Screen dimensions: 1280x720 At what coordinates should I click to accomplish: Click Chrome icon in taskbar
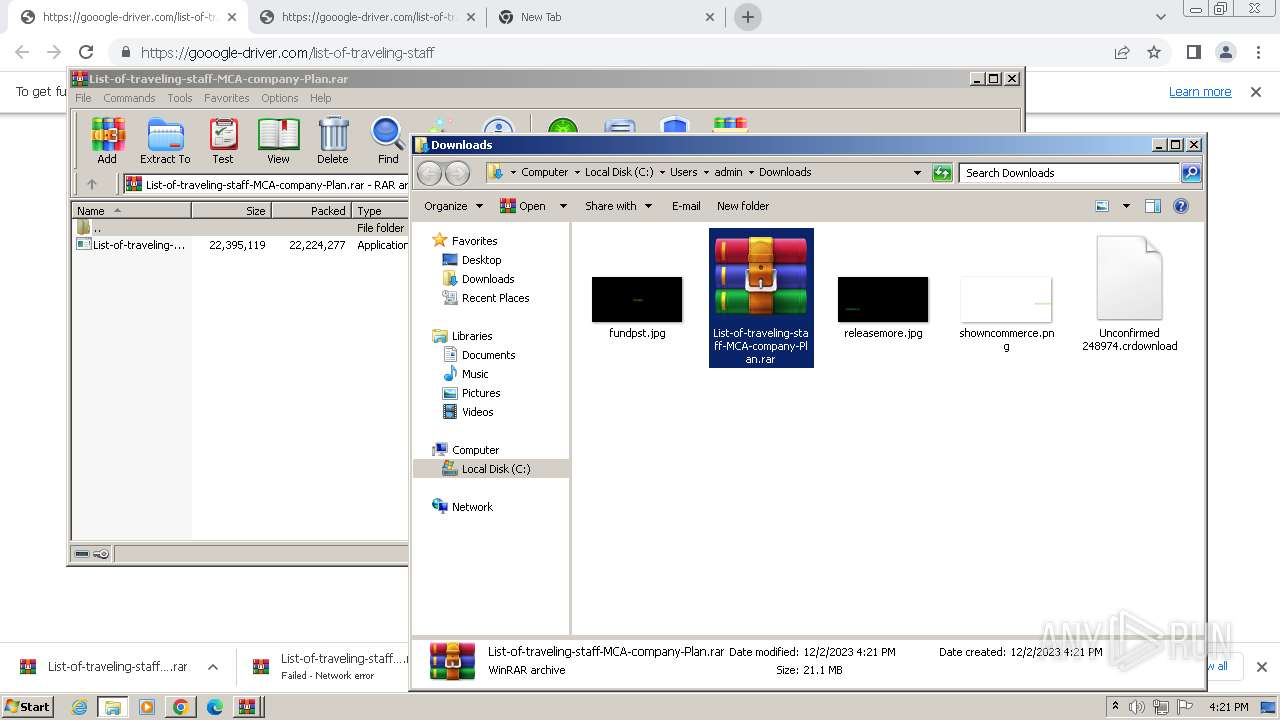coord(180,707)
